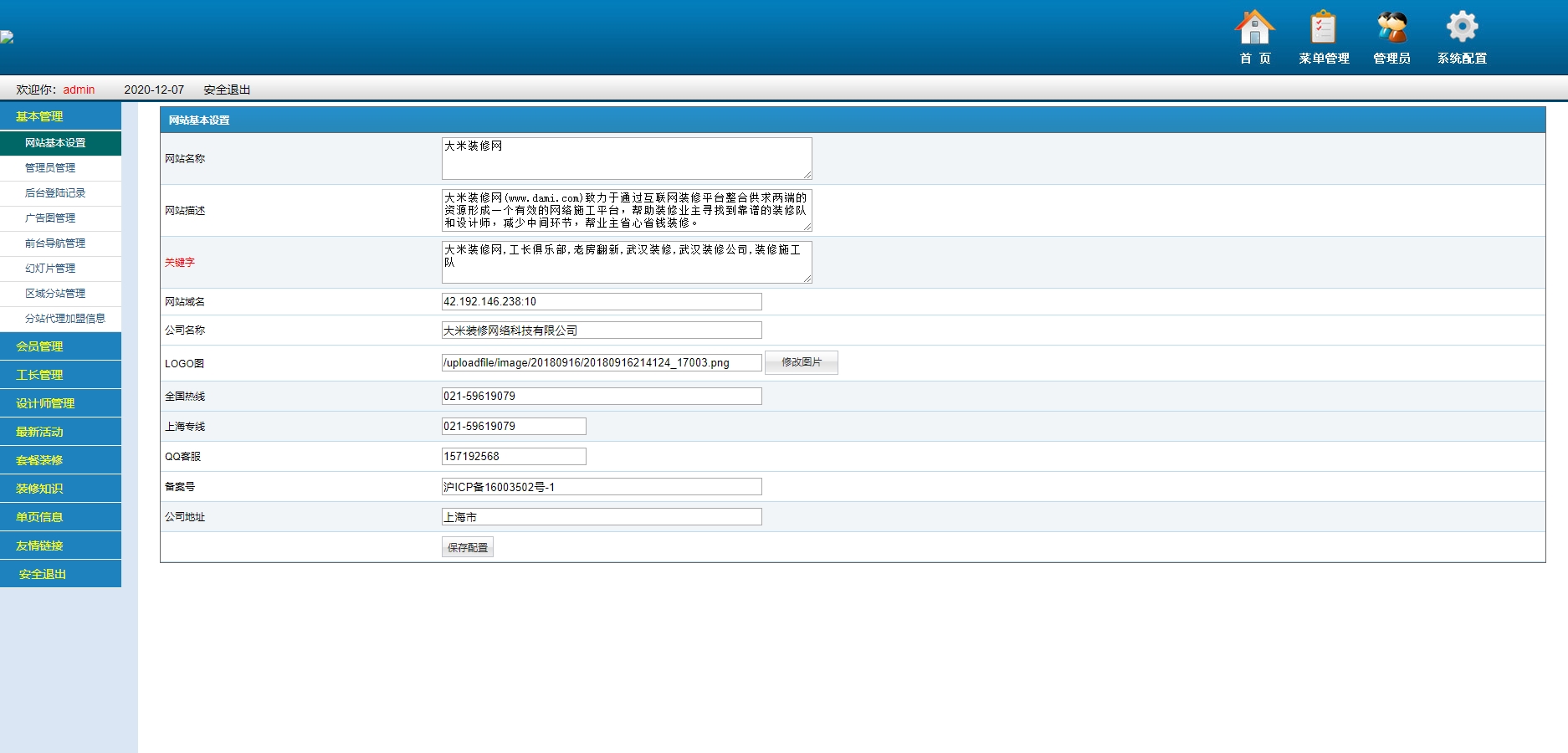Click the 备案号 input field
The width and height of the screenshot is (1568, 753).
pos(602,486)
